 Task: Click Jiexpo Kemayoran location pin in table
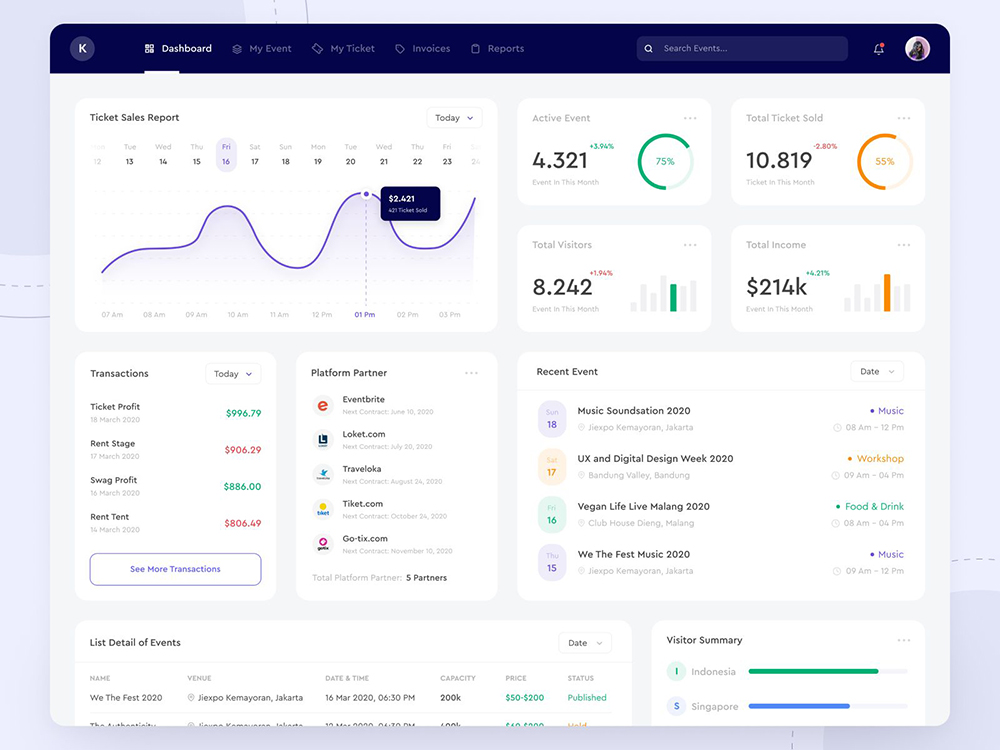click(191, 698)
